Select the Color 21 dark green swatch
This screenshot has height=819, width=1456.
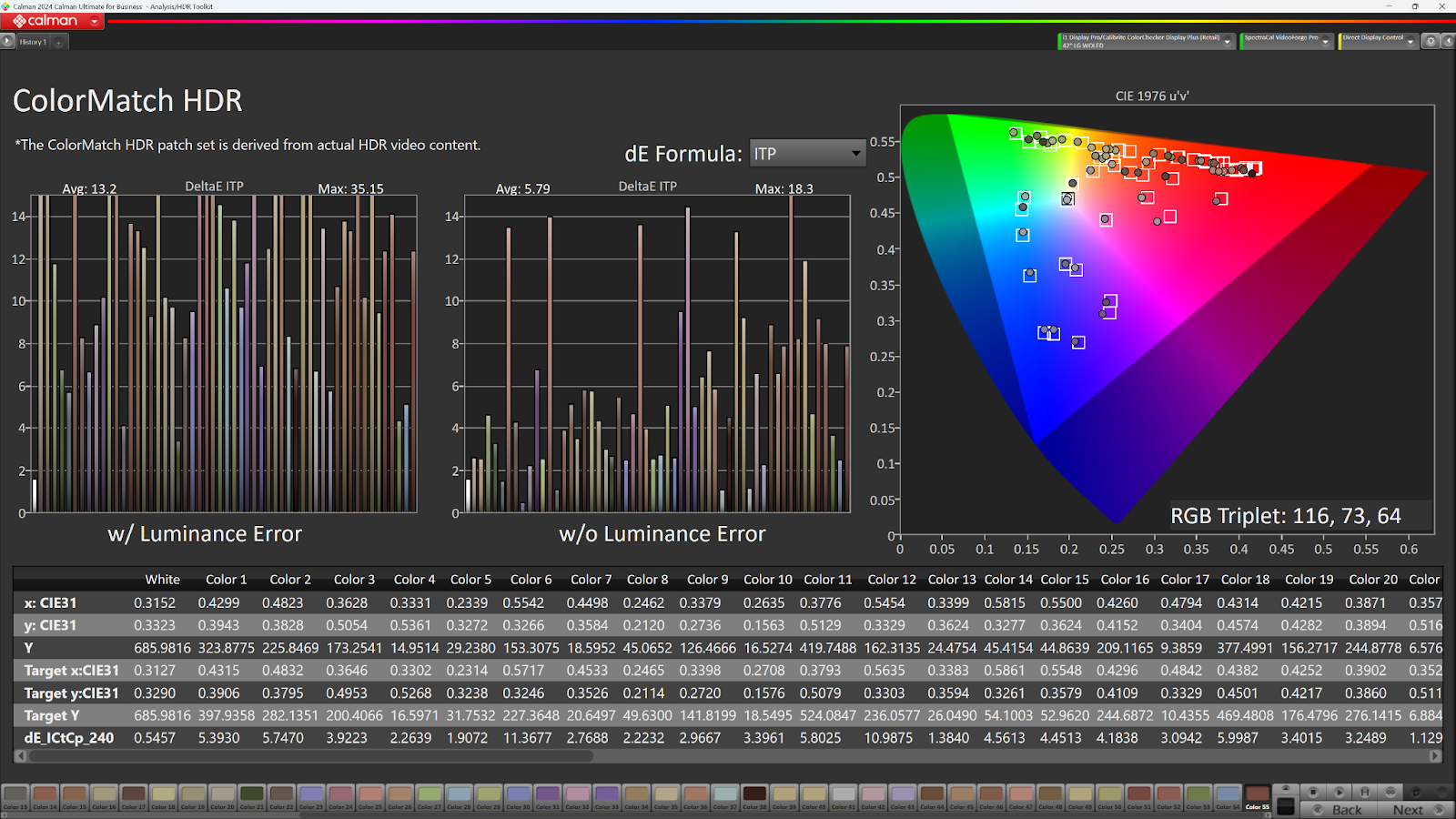252,797
